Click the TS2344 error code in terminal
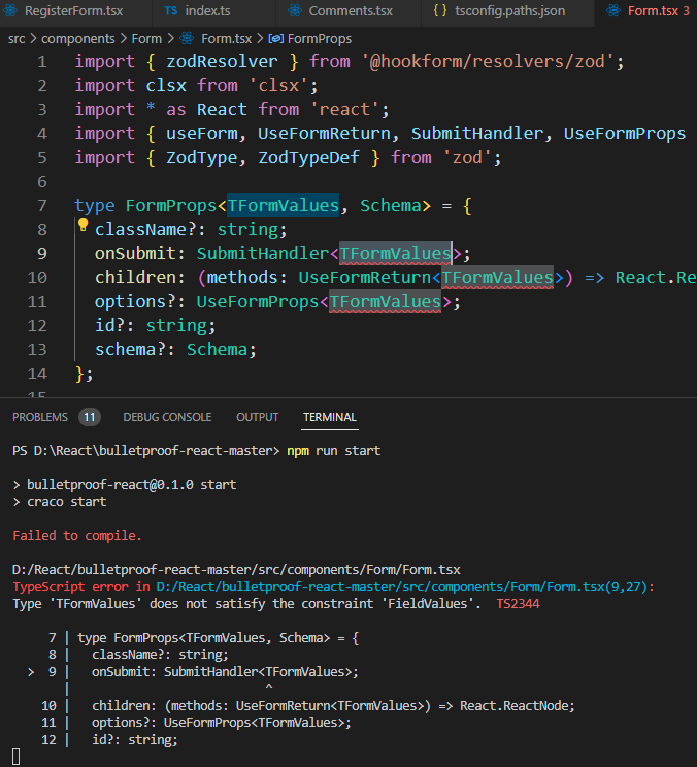This screenshot has width=697, height=767. 518,604
